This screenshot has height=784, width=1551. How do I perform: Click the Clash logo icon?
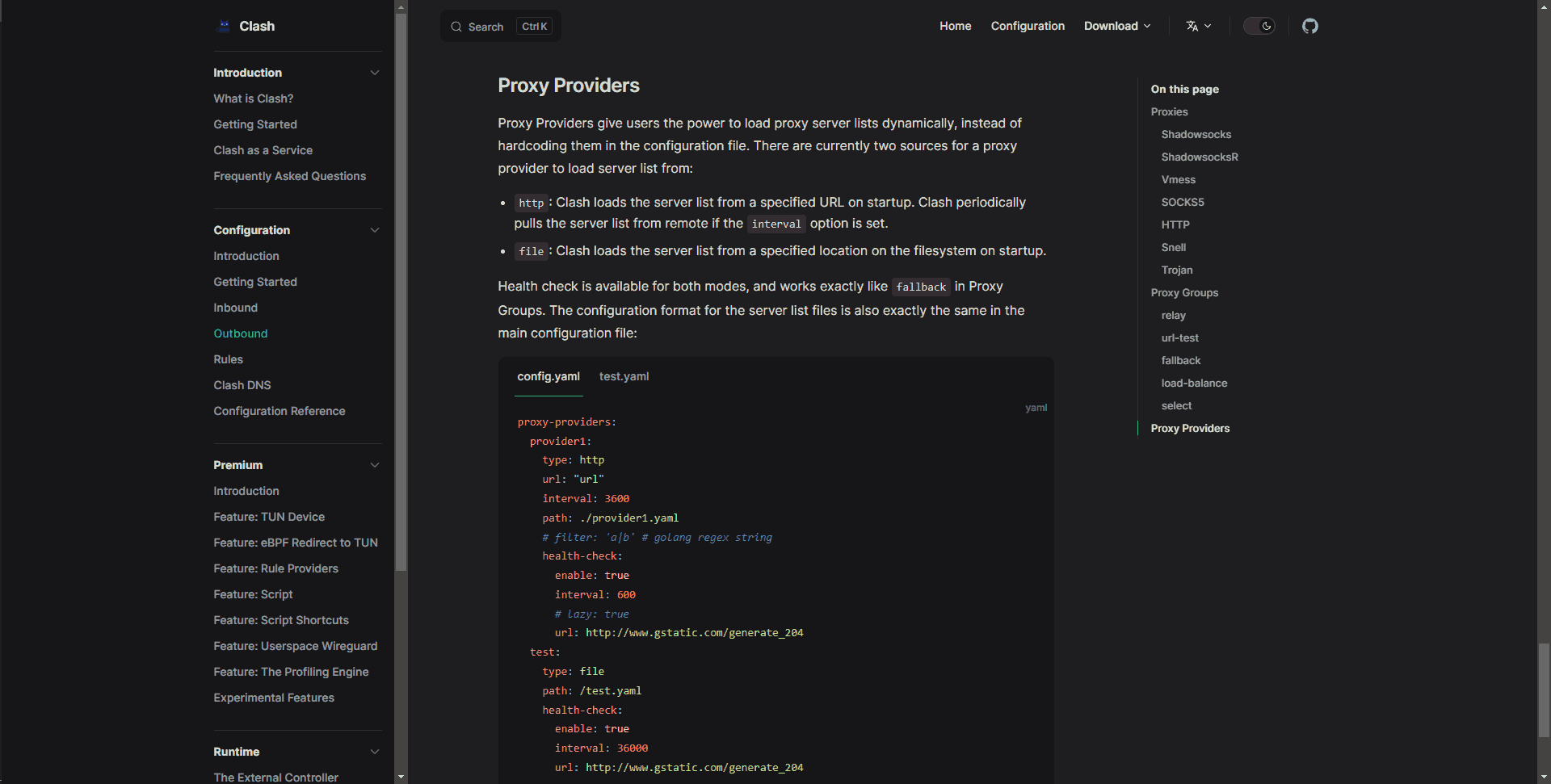click(x=224, y=26)
